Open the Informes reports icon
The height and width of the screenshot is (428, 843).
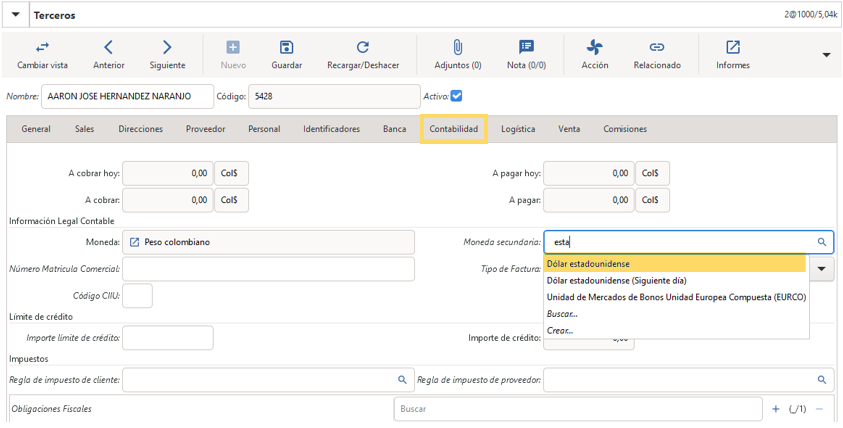(733, 48)
